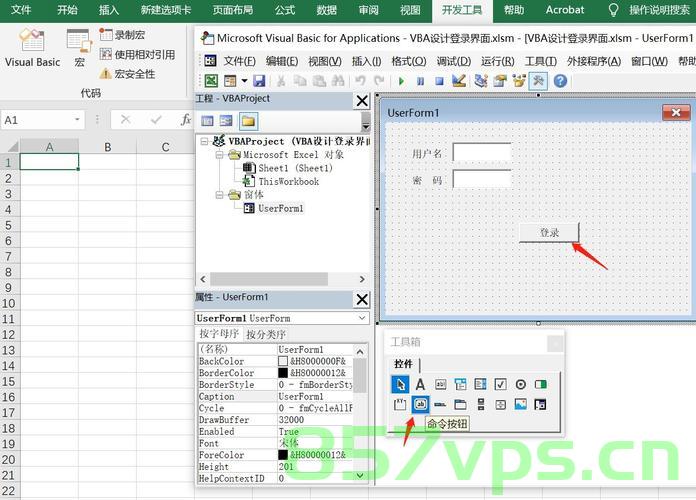Image resolution: width=696 pixels, height=500 pixels.
Task: Click the Find binoculars icon
Action: (x=338, y=81)
